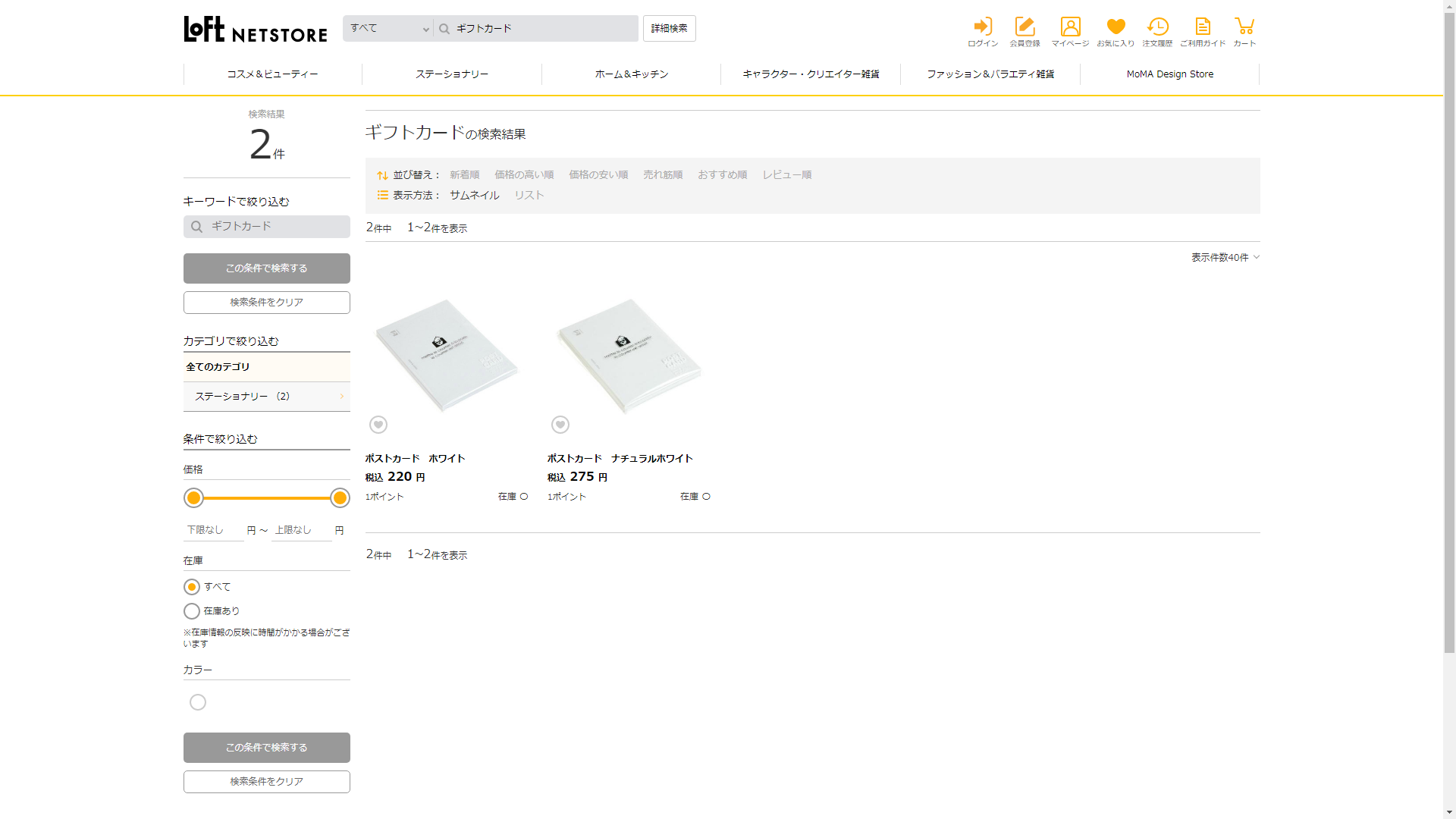Open the order history clock icon
Image resolution: width=1456 pixels, height=819 pixels.
[x=1157, y=27]
